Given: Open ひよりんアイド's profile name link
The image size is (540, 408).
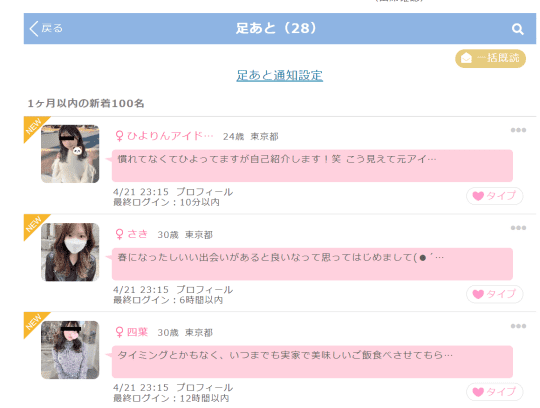Looking at the screenshot, I should [170, 136].
